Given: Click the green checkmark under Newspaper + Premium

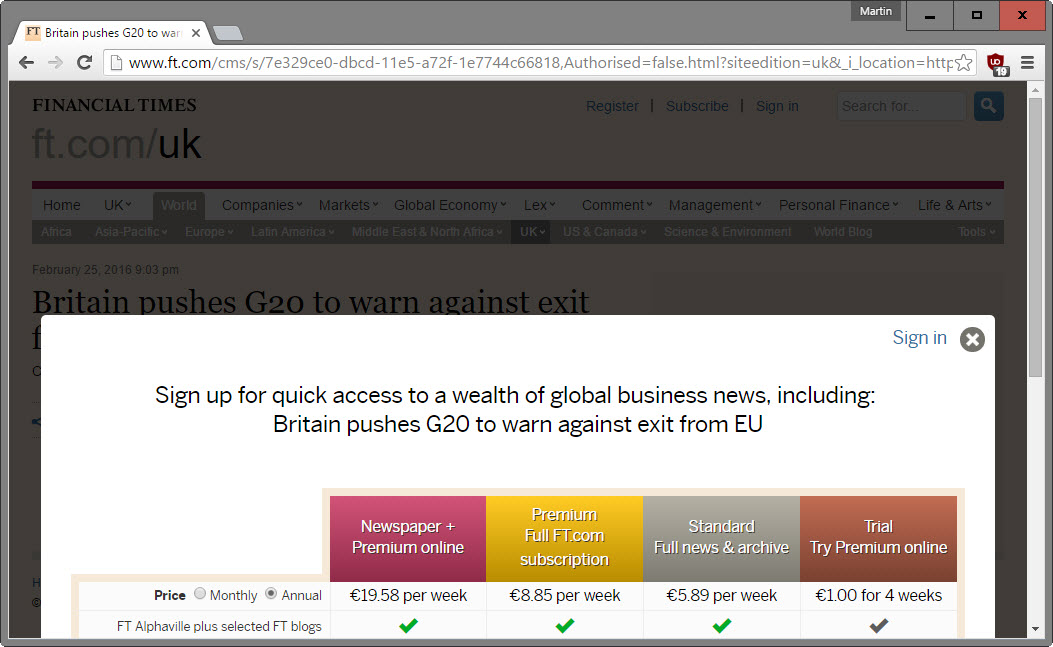Looking at the screenshot, I should point(408,626).
